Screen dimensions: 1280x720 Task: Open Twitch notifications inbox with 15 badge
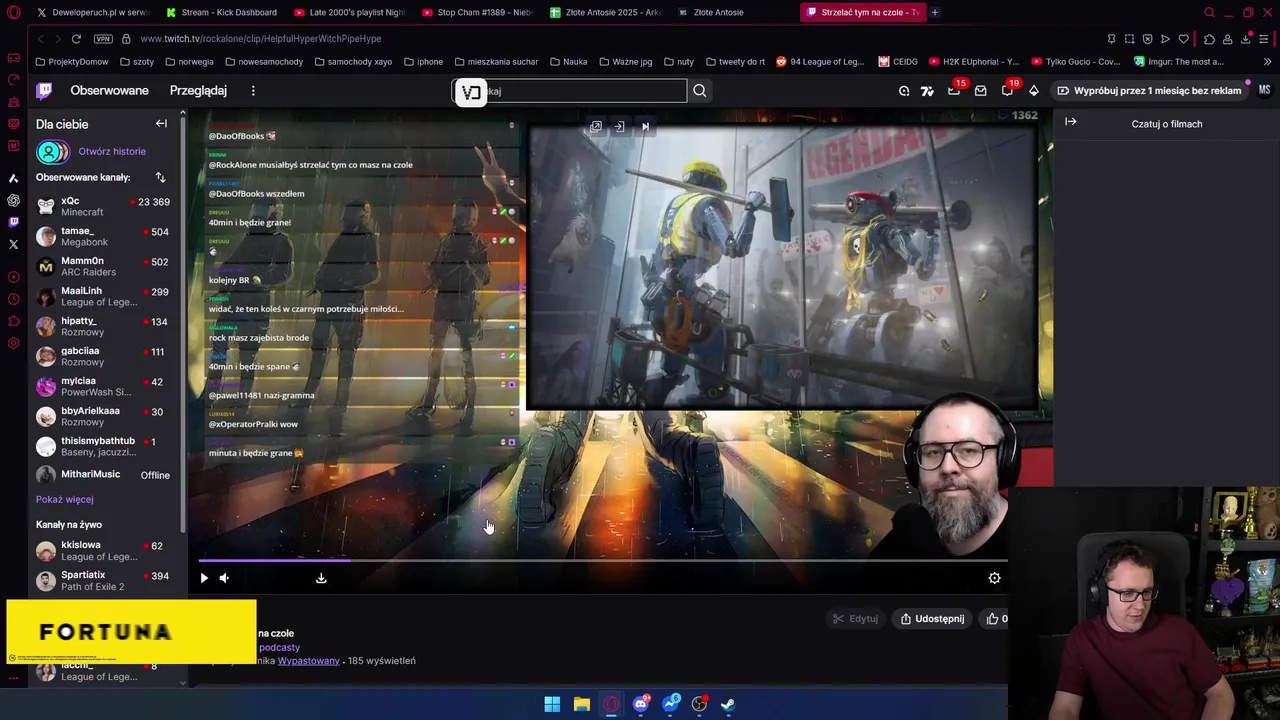[954, 90]
